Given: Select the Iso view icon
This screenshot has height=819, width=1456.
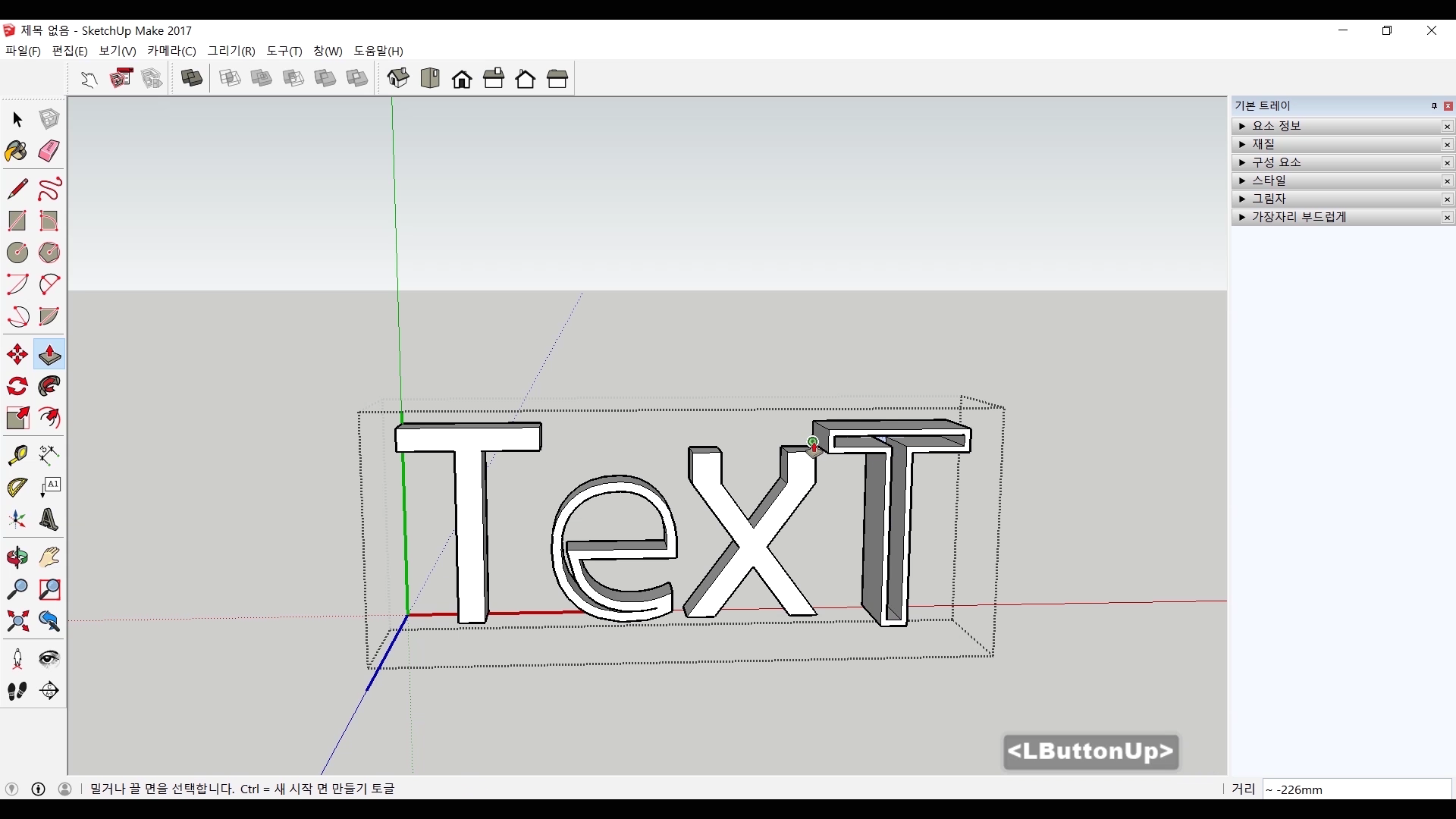Looking at the screenshot, I should click(x=398, y=79).
